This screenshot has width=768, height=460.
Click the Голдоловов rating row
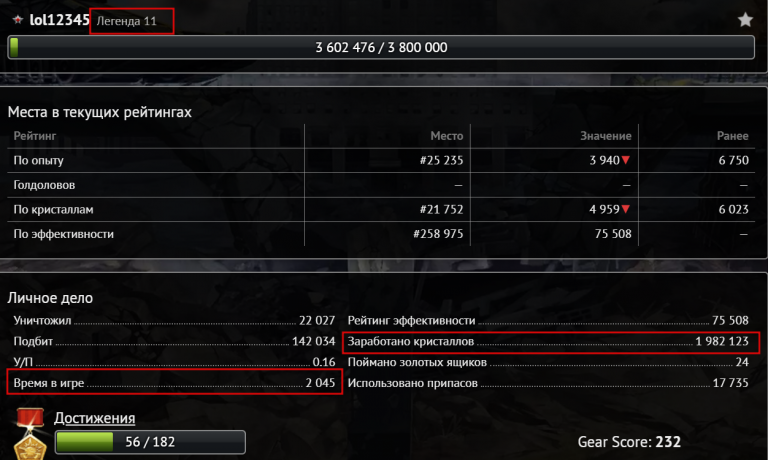pyautogui.click(x=381, y=185)
